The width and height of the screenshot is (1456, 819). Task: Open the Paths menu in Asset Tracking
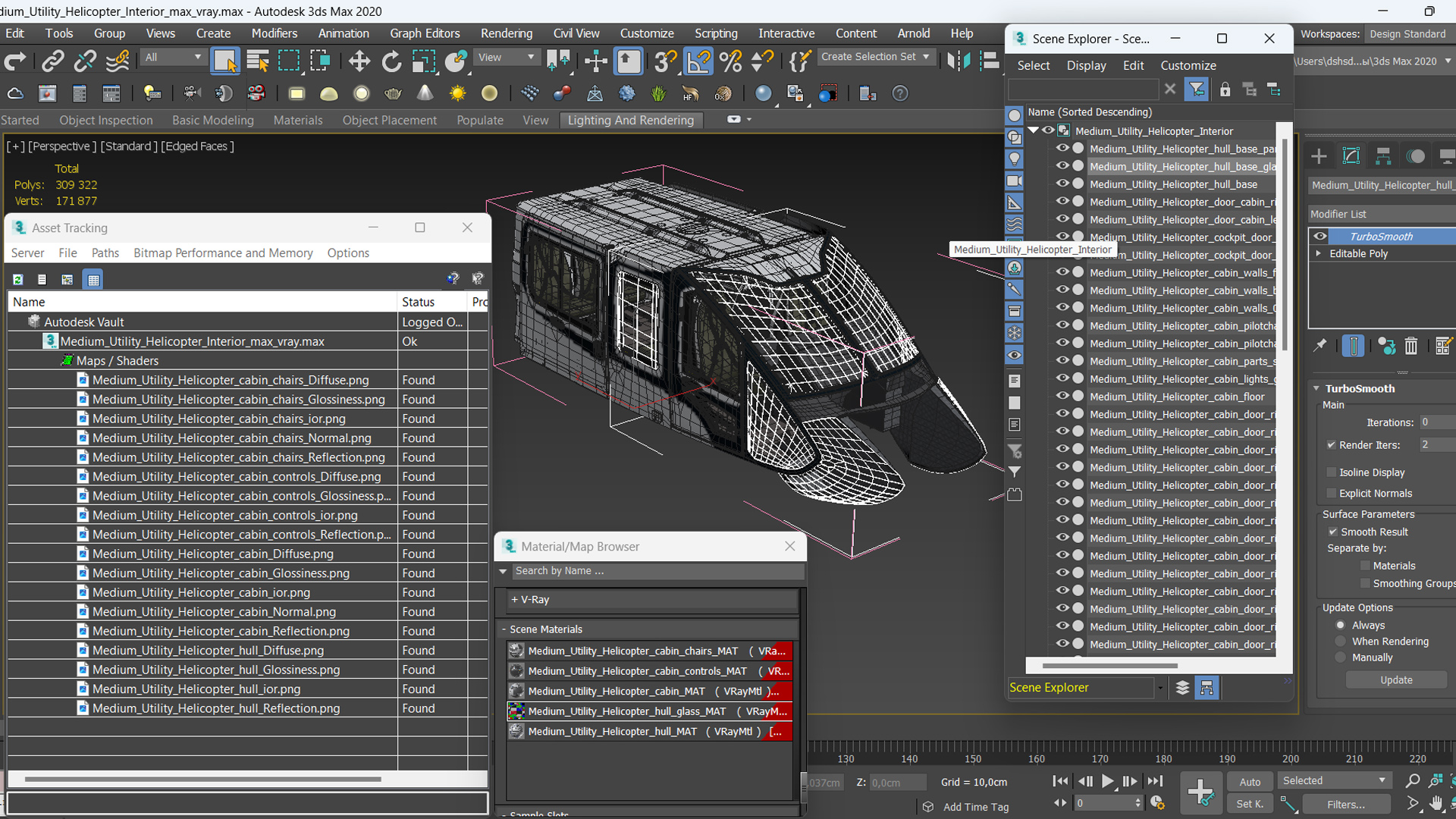coord(105,253)
